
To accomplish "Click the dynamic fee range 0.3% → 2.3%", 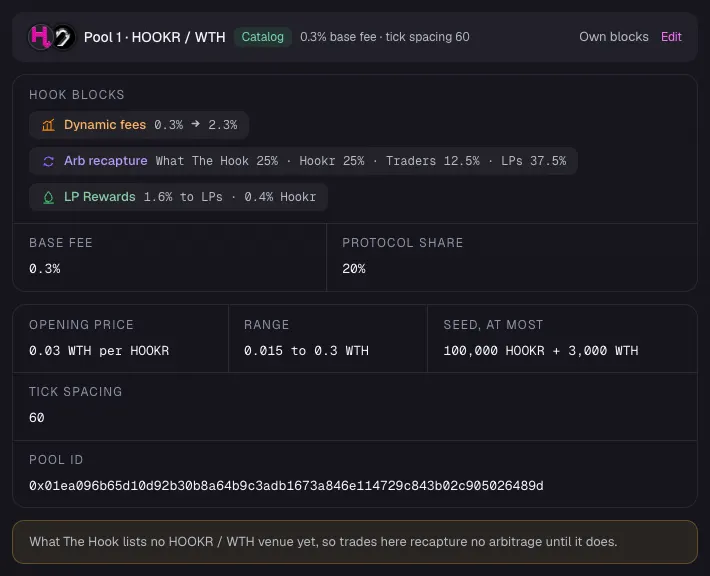I will [x=196, y=125].
